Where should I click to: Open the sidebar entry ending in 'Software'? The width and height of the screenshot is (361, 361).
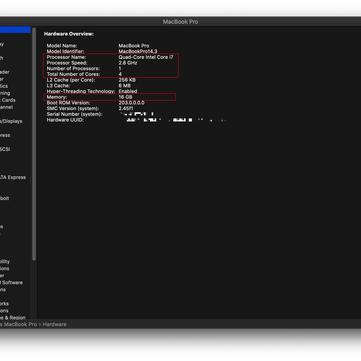tap(11, 283)
